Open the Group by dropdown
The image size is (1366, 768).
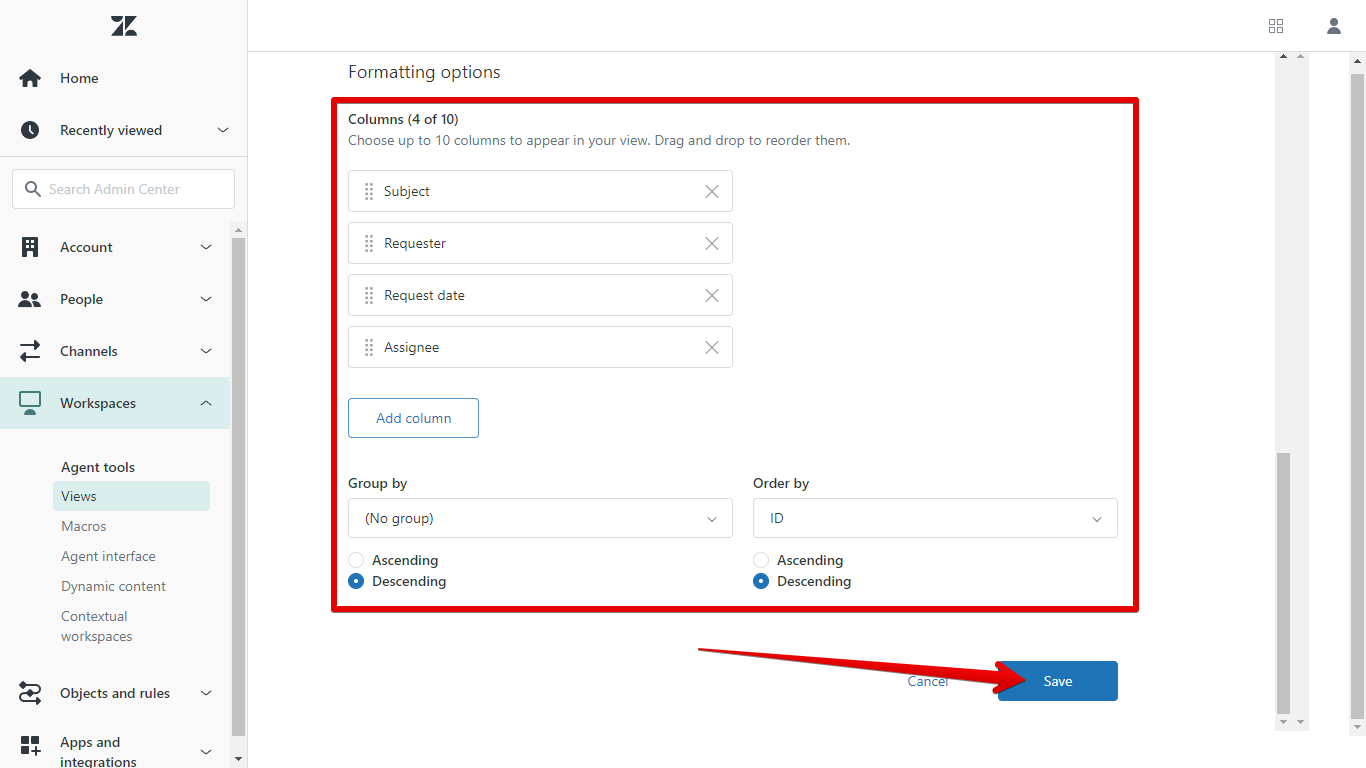coord(540,518)
